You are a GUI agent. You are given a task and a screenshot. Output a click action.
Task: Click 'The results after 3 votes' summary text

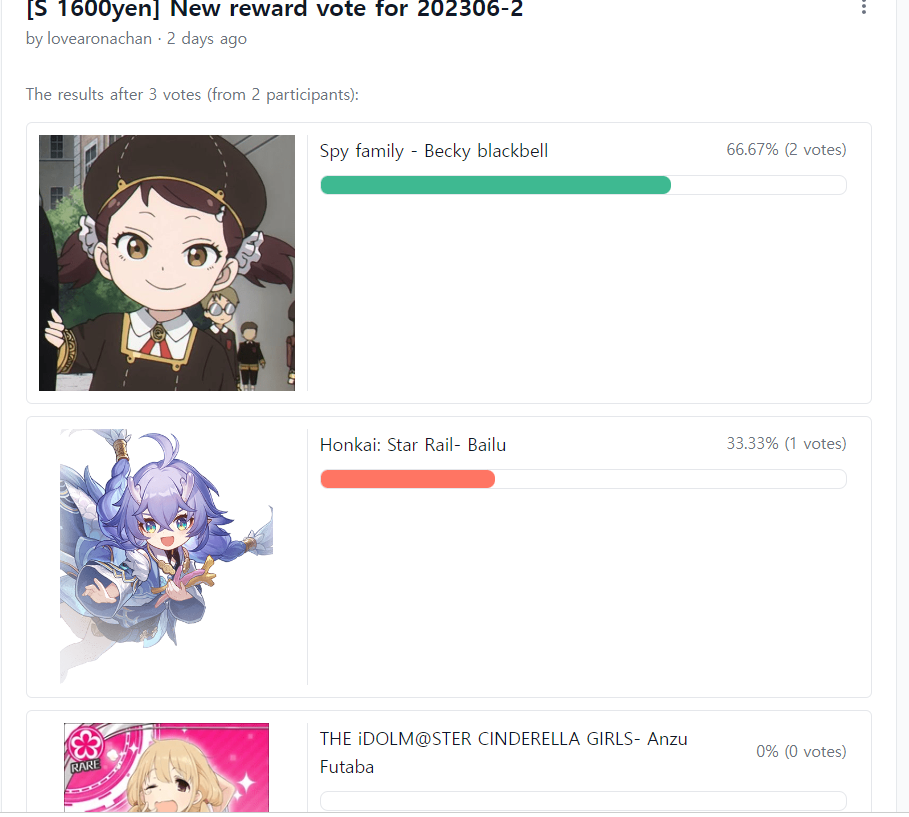click(x=192, y=95)
